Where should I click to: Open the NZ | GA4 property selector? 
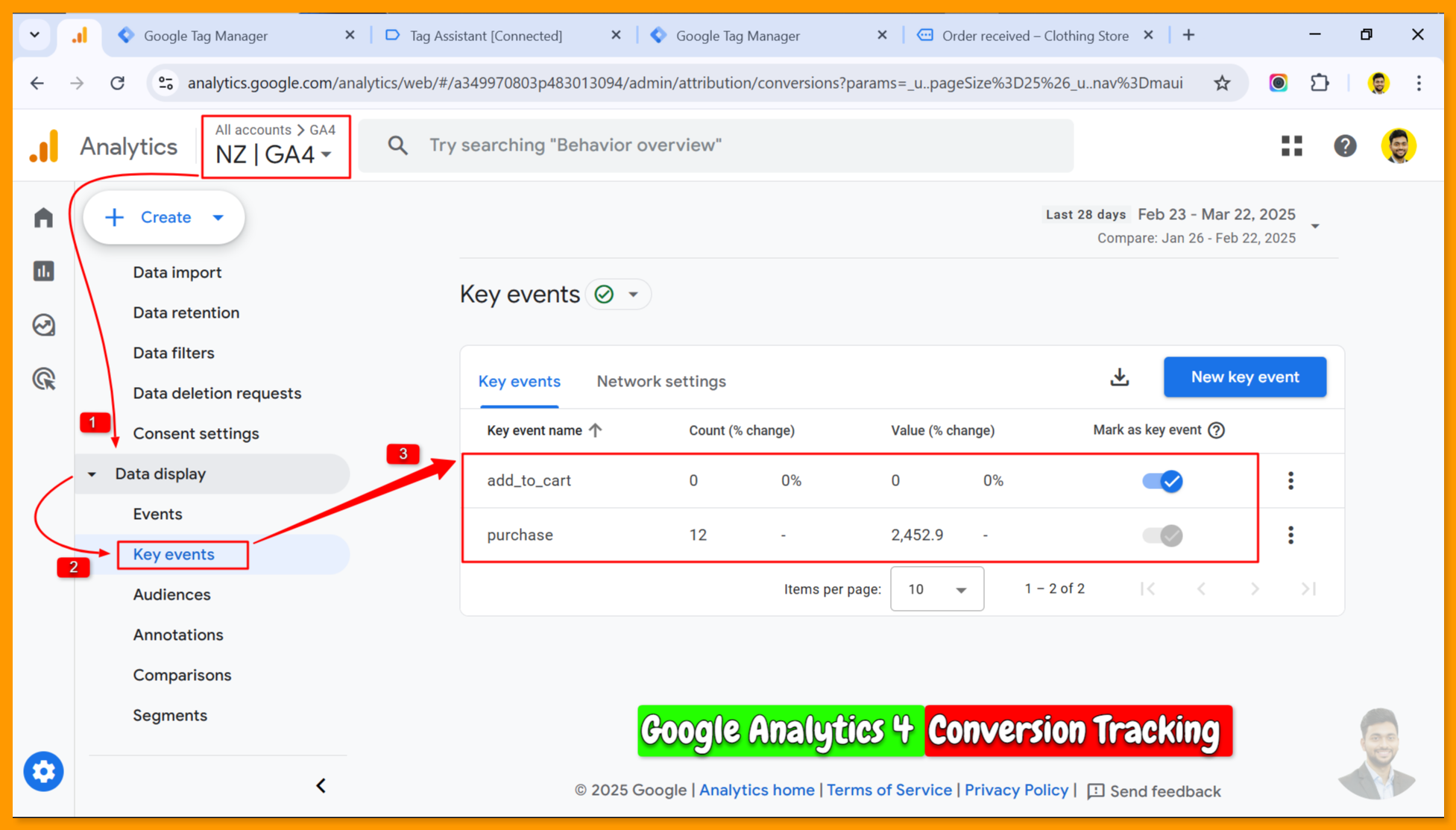pyautogui.click(x=274, y=154)
